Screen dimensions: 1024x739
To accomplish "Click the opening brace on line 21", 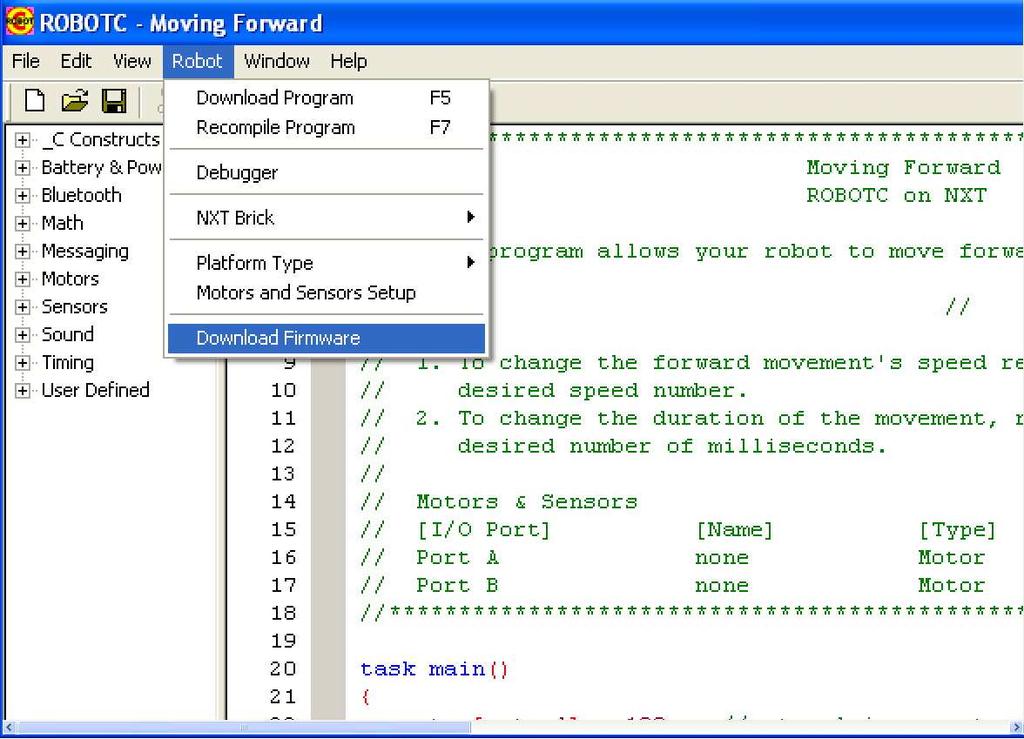I will click(x=366, y=697).
